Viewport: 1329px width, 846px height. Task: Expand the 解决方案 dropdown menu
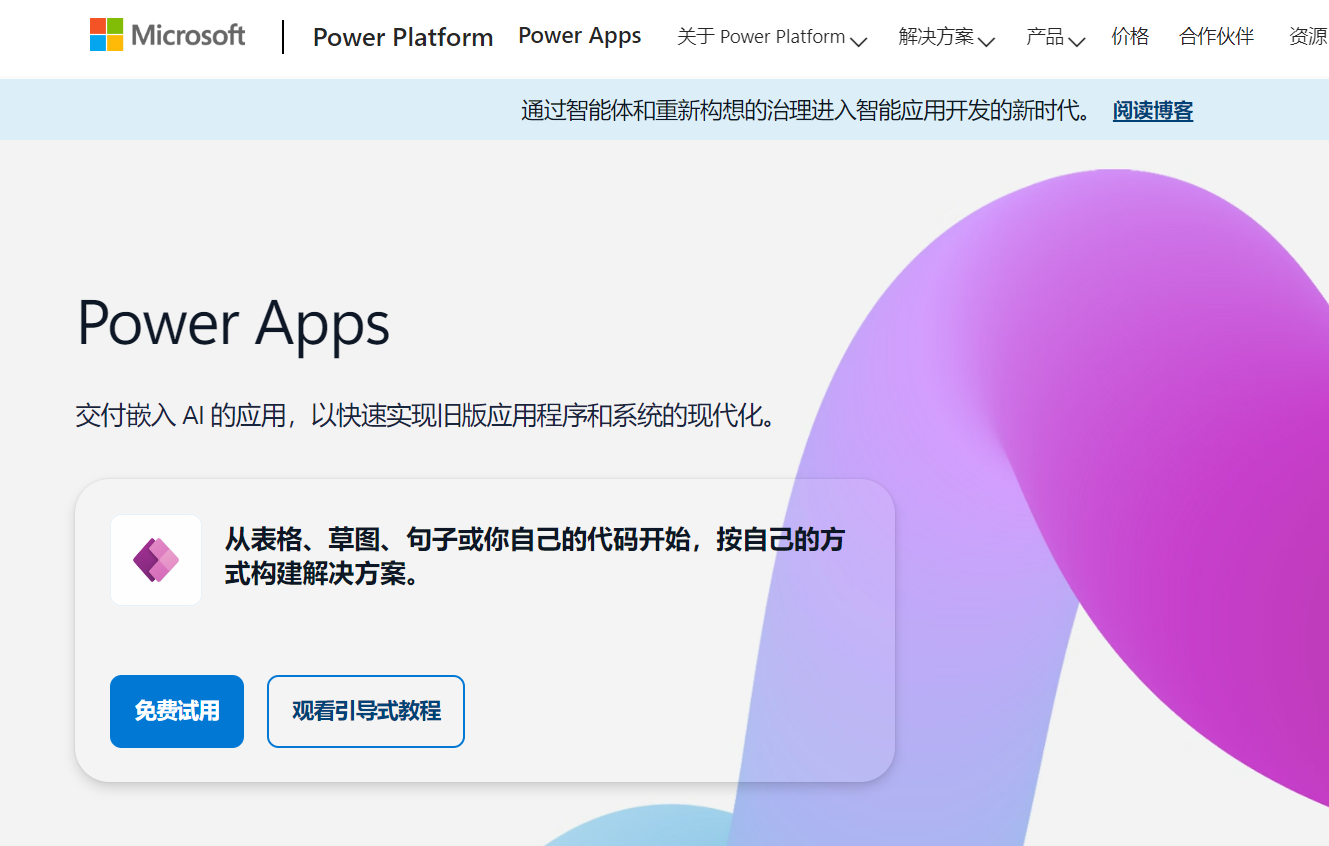946,37
